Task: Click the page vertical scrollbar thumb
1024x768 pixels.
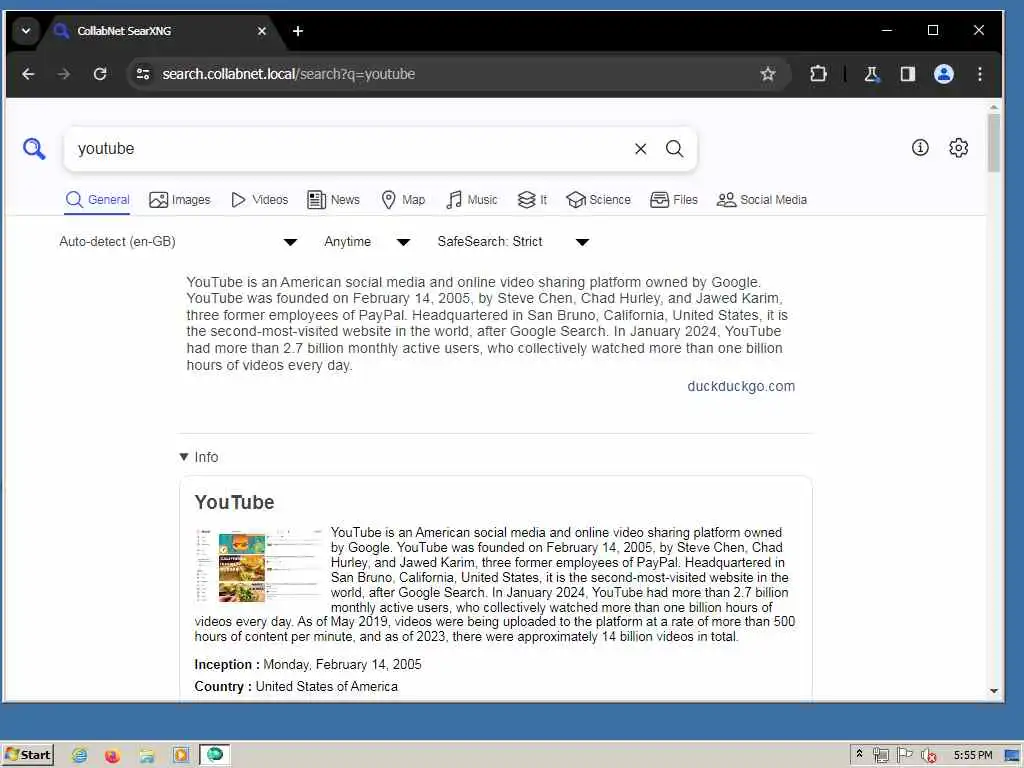Action: [994, 142]
